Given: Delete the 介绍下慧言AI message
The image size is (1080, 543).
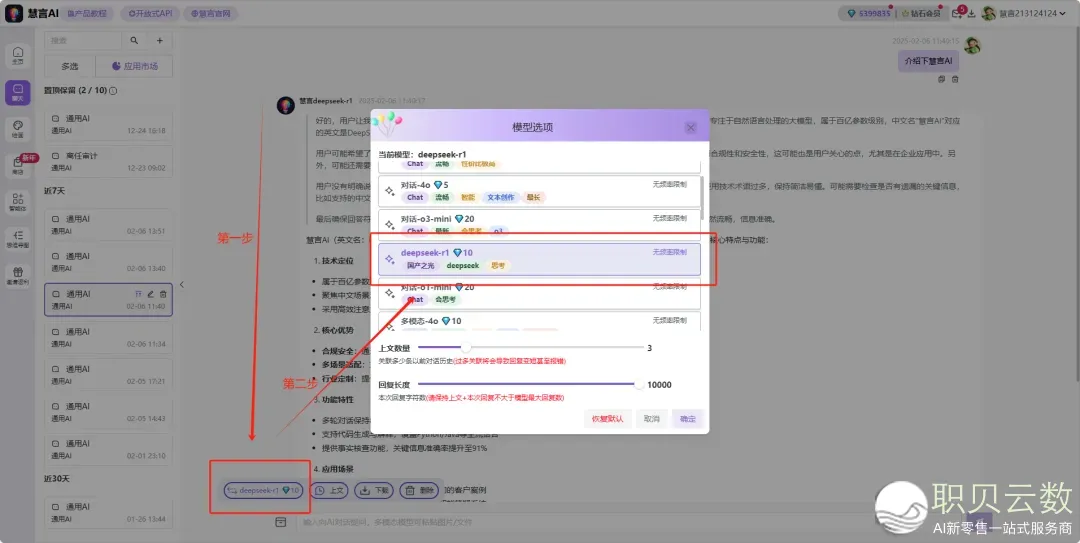Looking at the screenshot, I should tap(955, 79).
